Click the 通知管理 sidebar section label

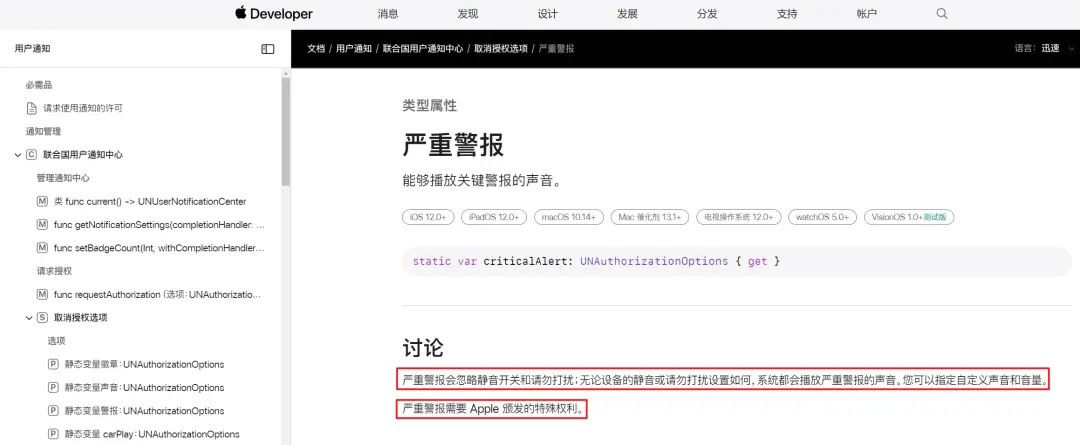point(43,132)
